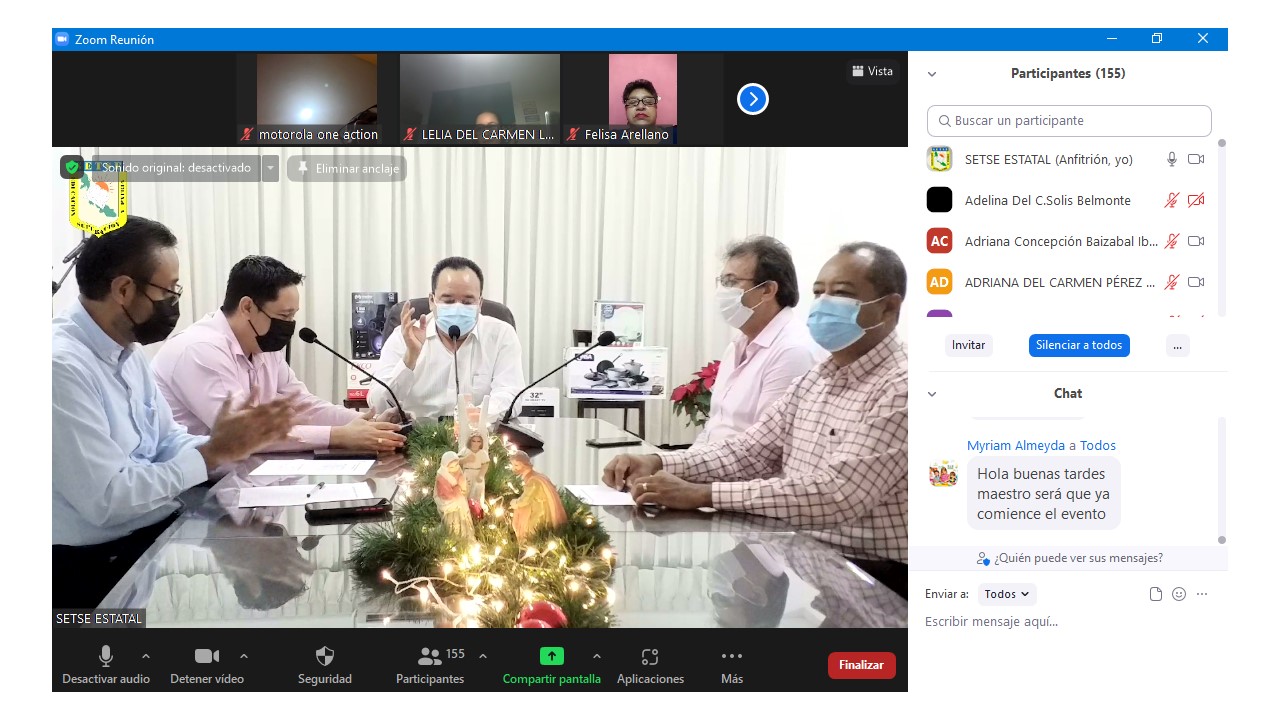
Task: Click the green encryption shield icon
Action: 72,168
